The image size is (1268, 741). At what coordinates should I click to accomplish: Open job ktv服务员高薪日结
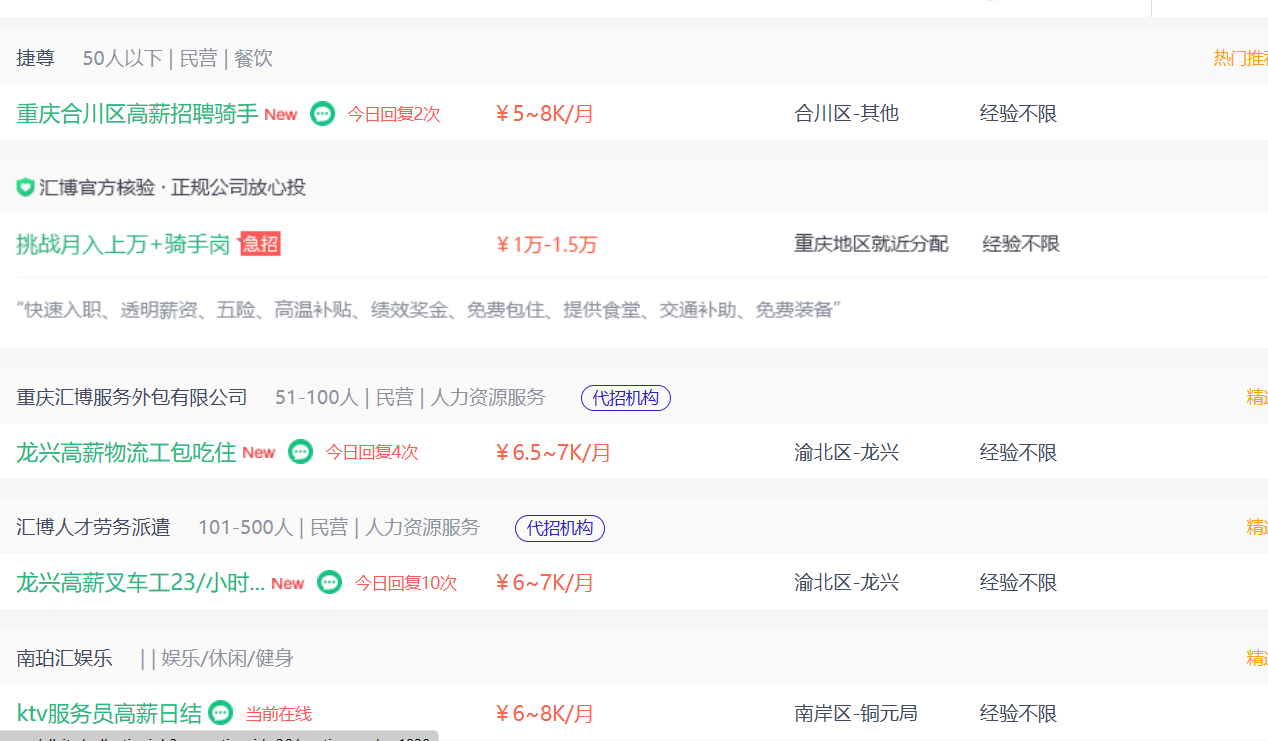109,714
